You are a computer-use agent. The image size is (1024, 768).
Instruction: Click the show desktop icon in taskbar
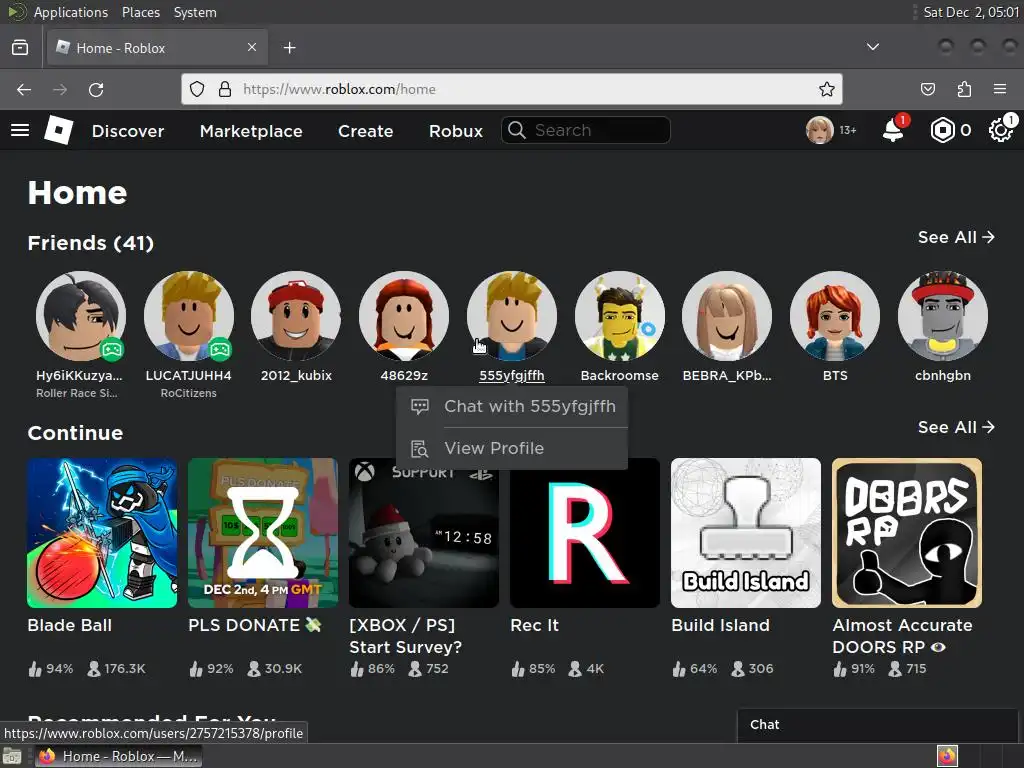click(x=12, y=757)
